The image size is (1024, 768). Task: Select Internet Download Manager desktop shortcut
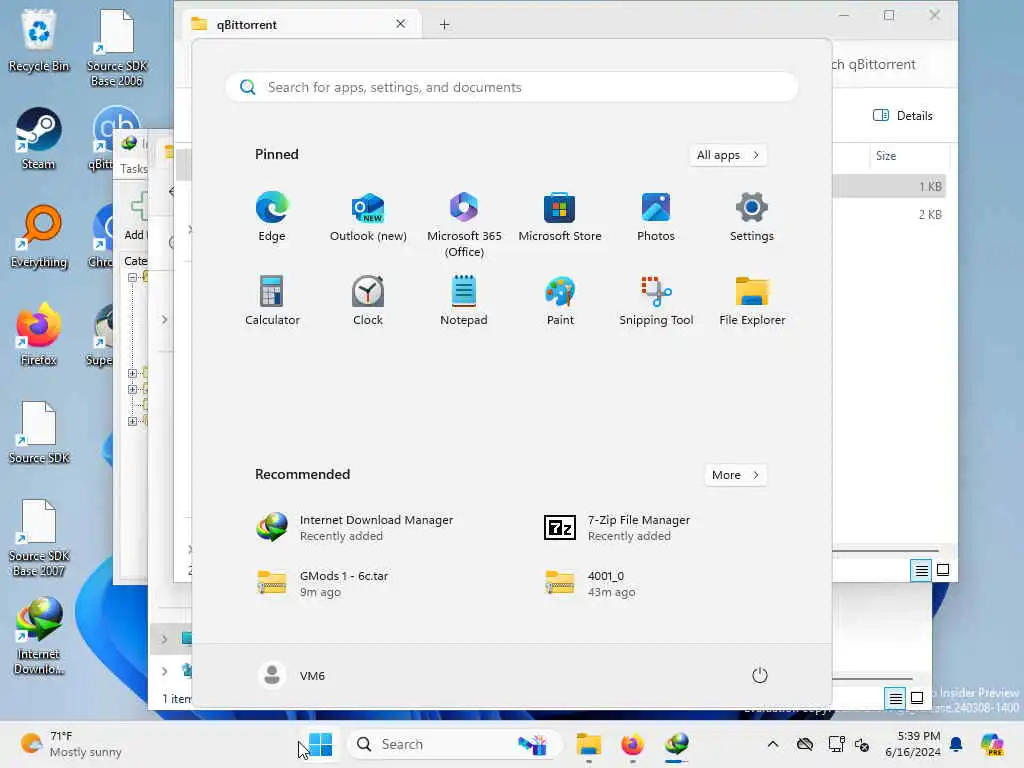tap(39, 636)
